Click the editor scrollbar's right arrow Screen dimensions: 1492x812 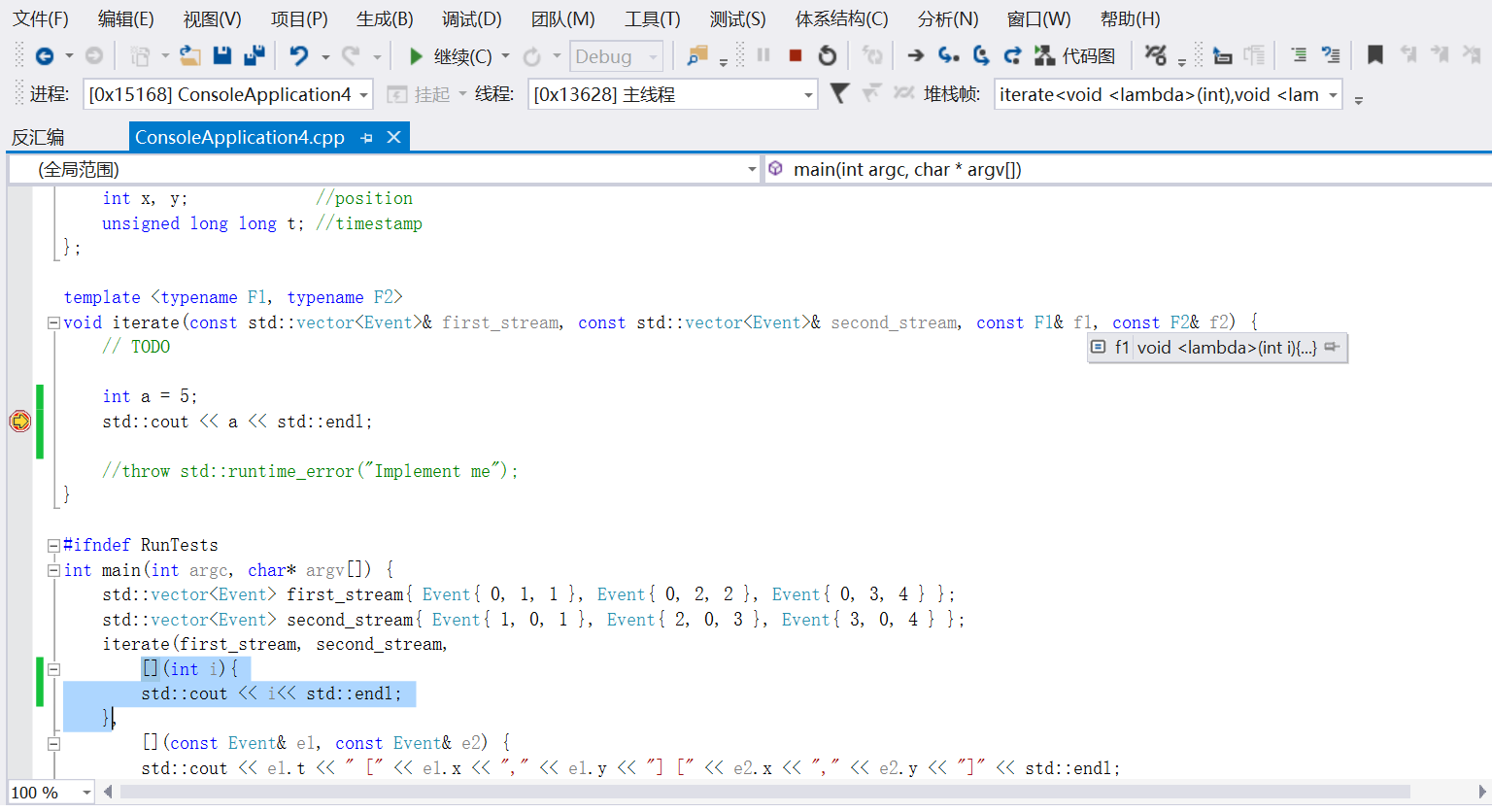[x=1482, y=792]
